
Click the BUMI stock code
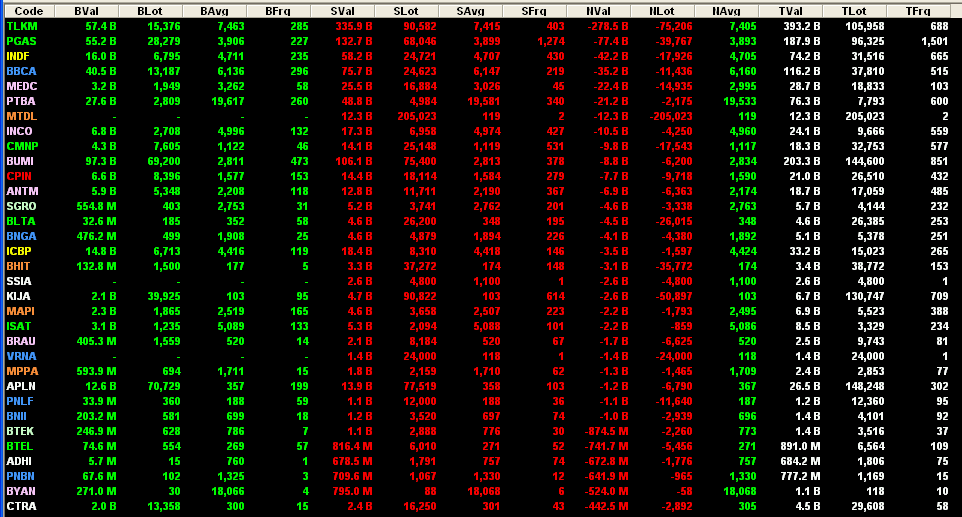click(x=20, y=161)
